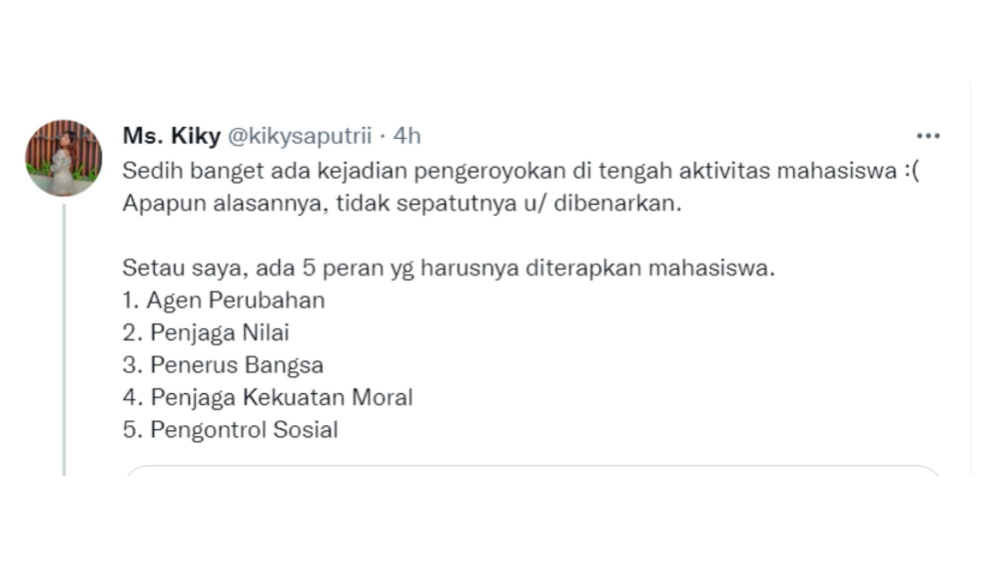The image size is (999, 562).
Task: Open the more options three-dot menu
Action: click(x=928, y=136)
